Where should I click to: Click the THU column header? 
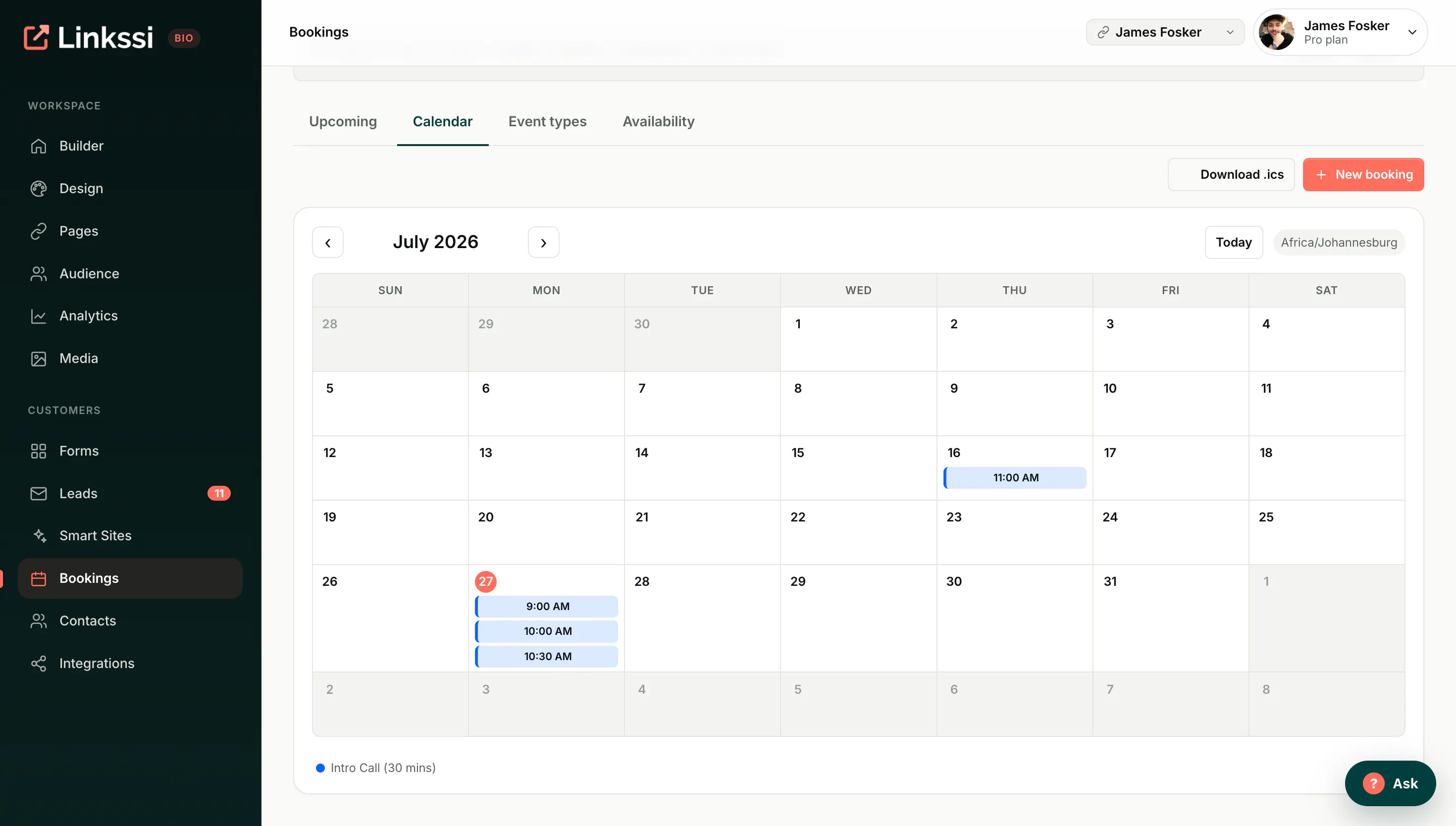click(1014, 291)
